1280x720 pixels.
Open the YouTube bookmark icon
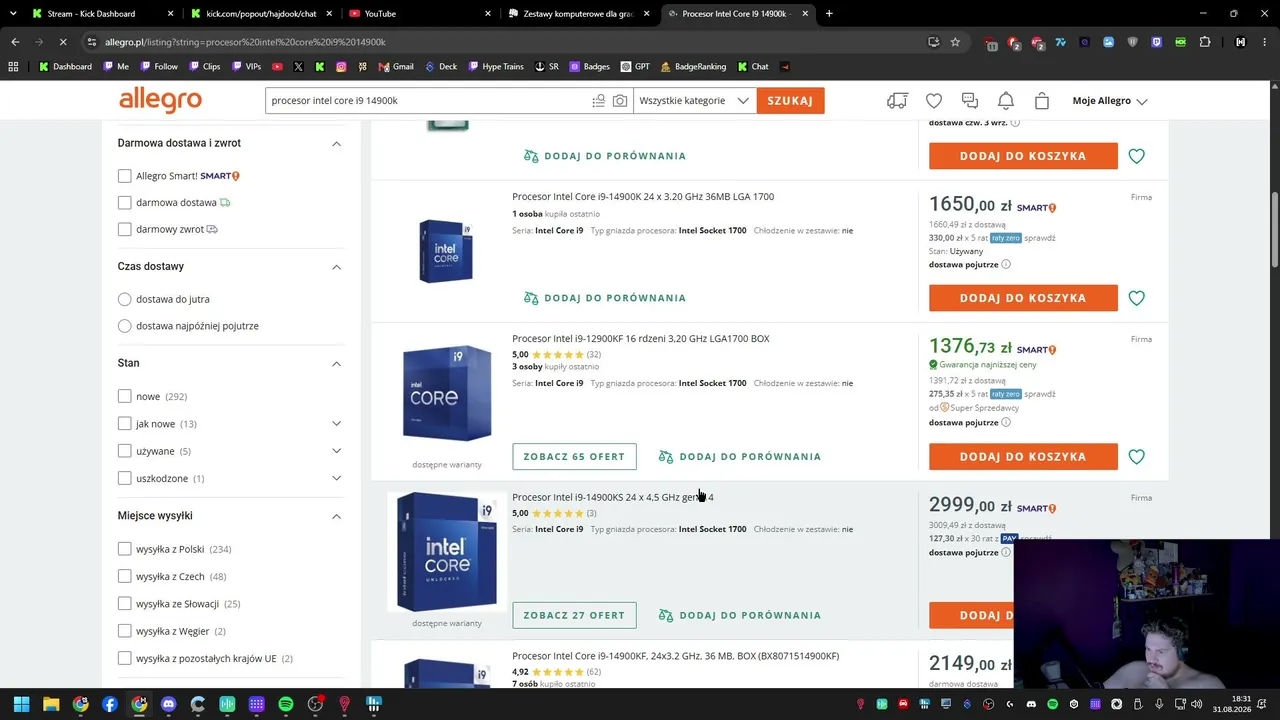pyautogui.click(x=277, y=67)
